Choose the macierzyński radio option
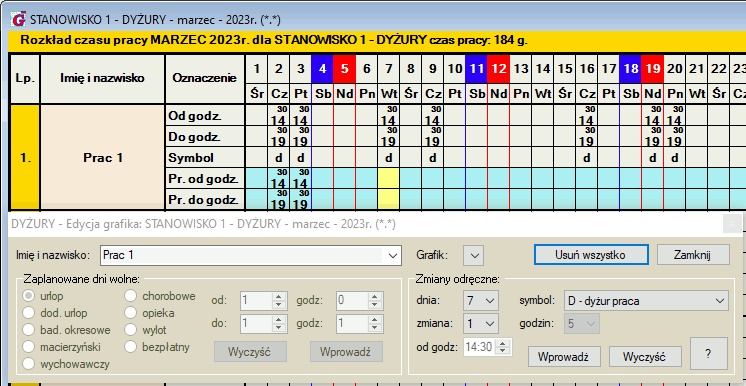 click(29, 347)
